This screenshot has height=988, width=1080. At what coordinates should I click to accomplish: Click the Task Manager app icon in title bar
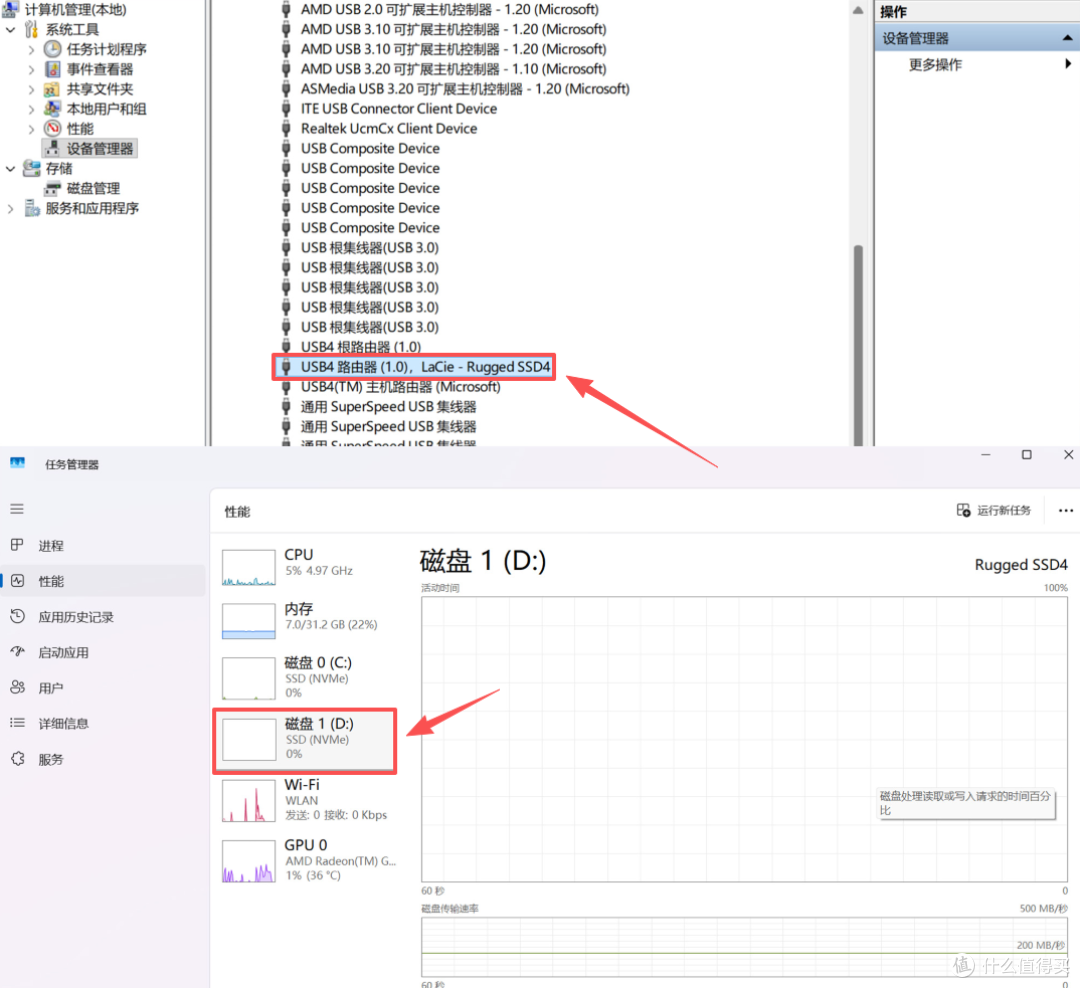point(17,464)
